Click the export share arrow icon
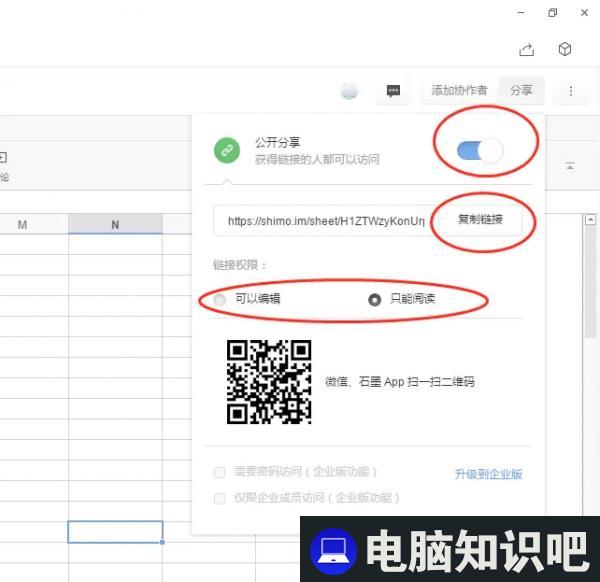 [527, 49]
